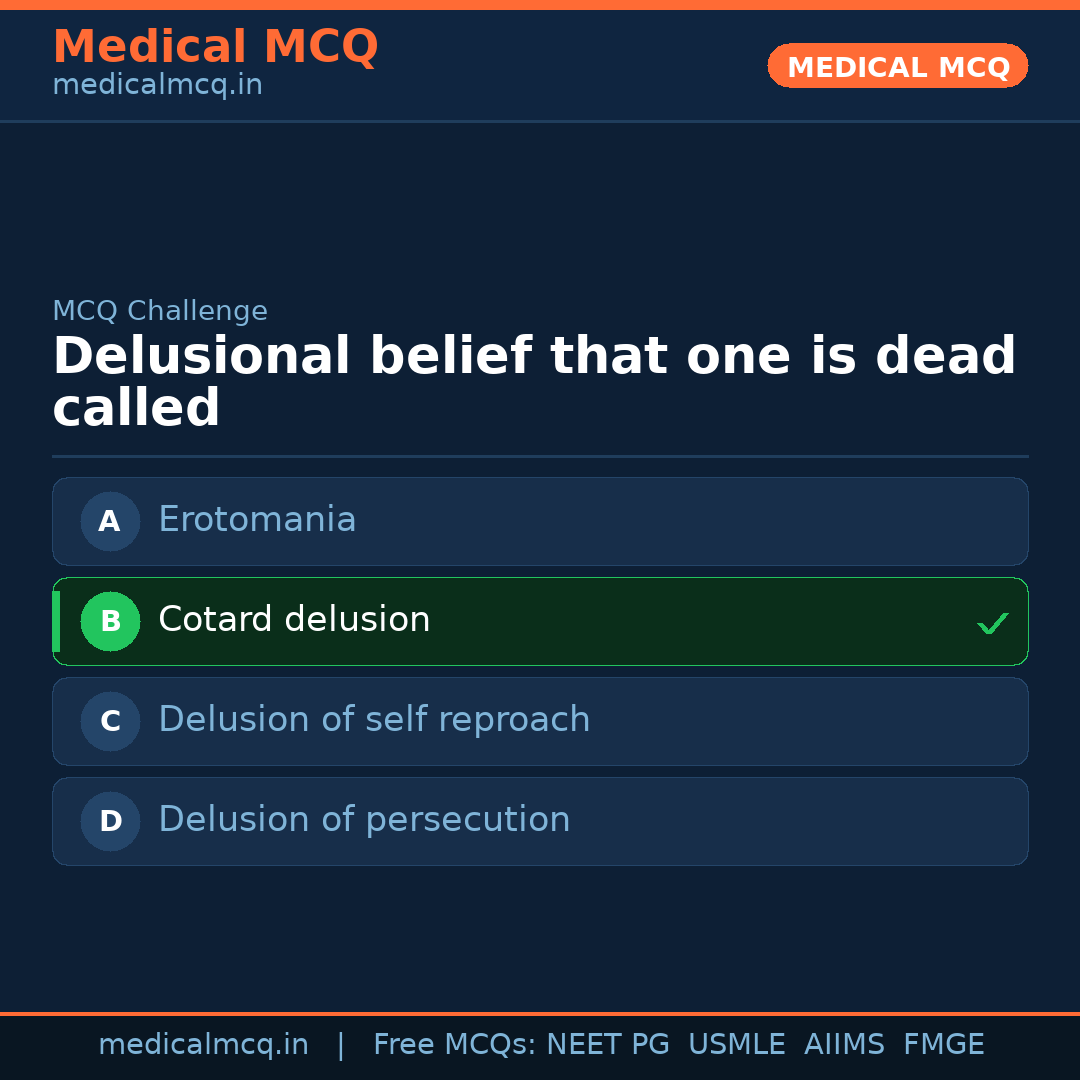Open the medicalmcq.in link in the footer
The image size is (1080, 1080).
tap(203, 1045)
